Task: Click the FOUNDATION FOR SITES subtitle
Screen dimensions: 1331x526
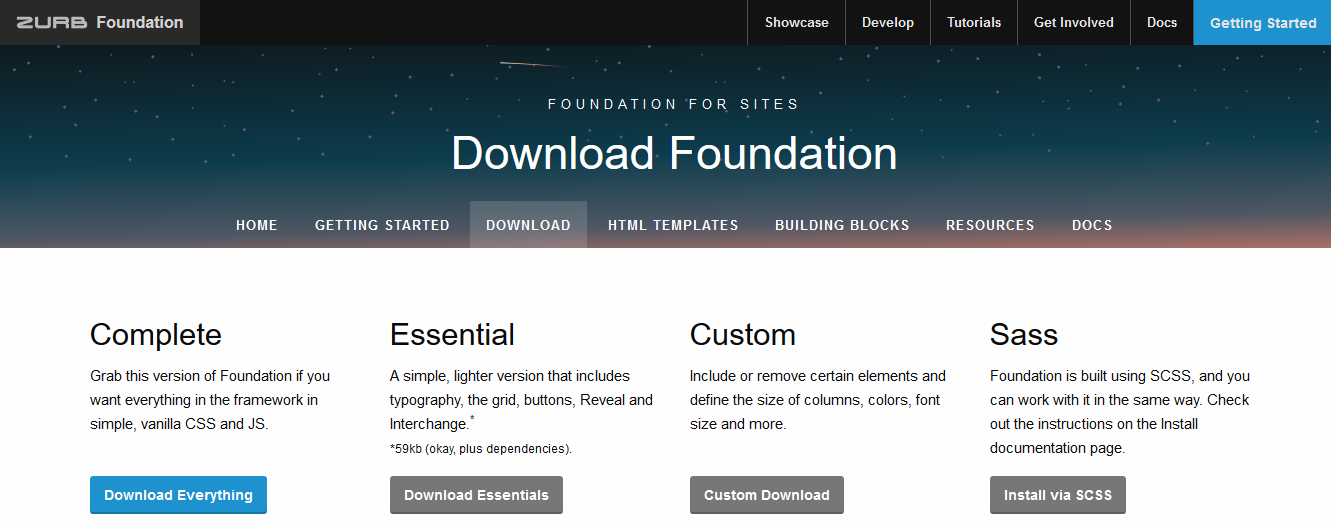Action: click(x=674, y=104)
